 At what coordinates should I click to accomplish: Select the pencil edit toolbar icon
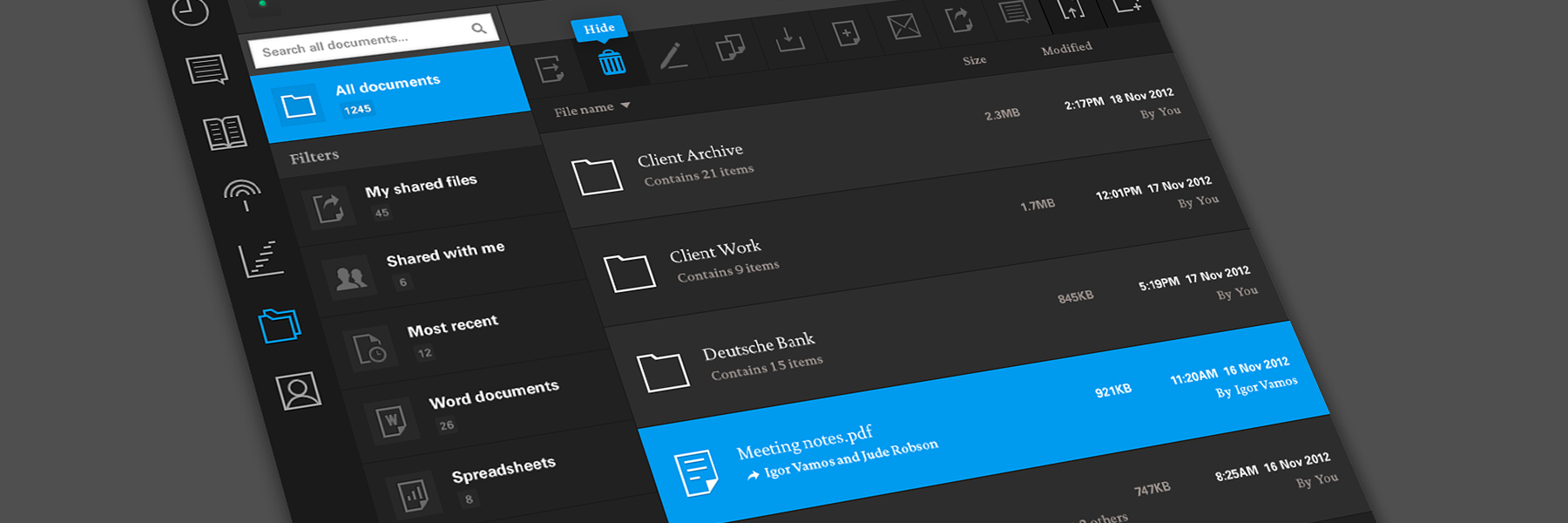[x=672, y=55]
